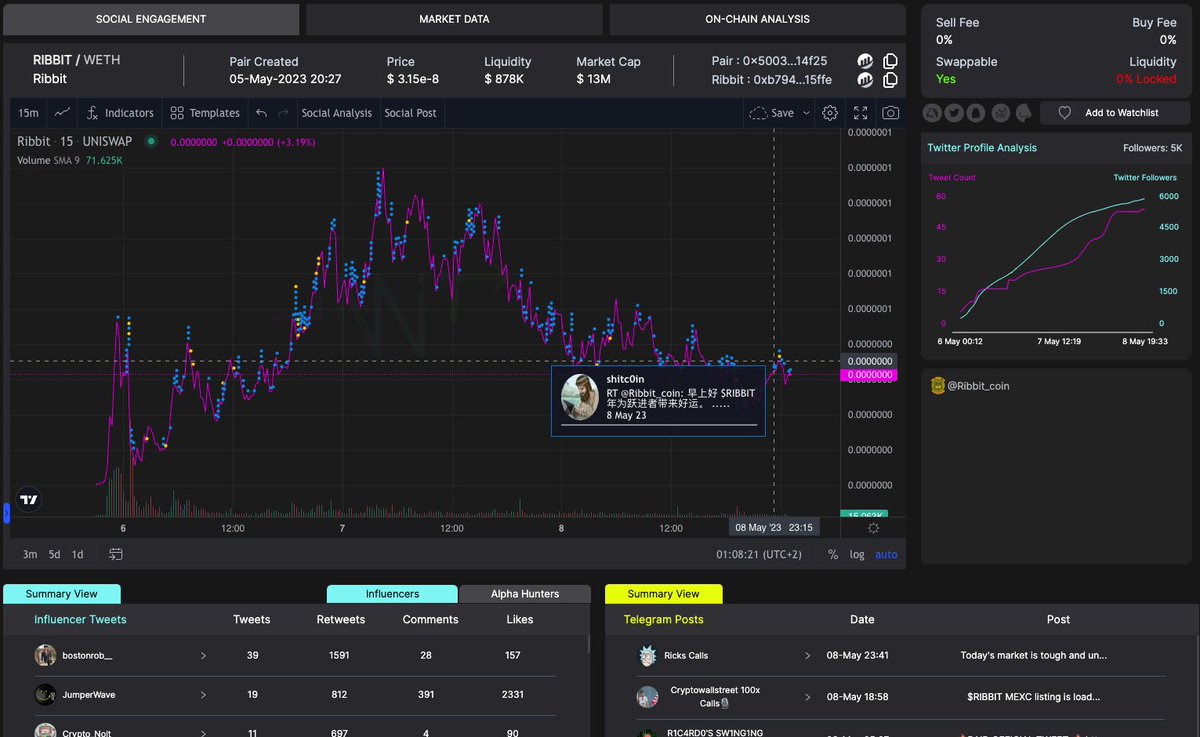Click Social Analysis toolbar button
1200x737 pixels.
point(337,113)
